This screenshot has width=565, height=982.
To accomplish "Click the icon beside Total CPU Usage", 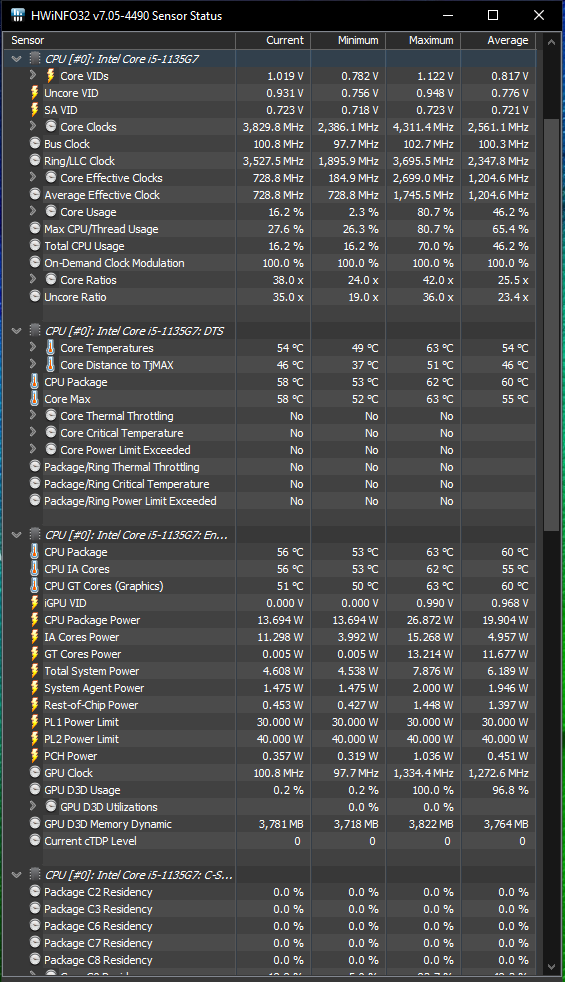I will point(35,246).
